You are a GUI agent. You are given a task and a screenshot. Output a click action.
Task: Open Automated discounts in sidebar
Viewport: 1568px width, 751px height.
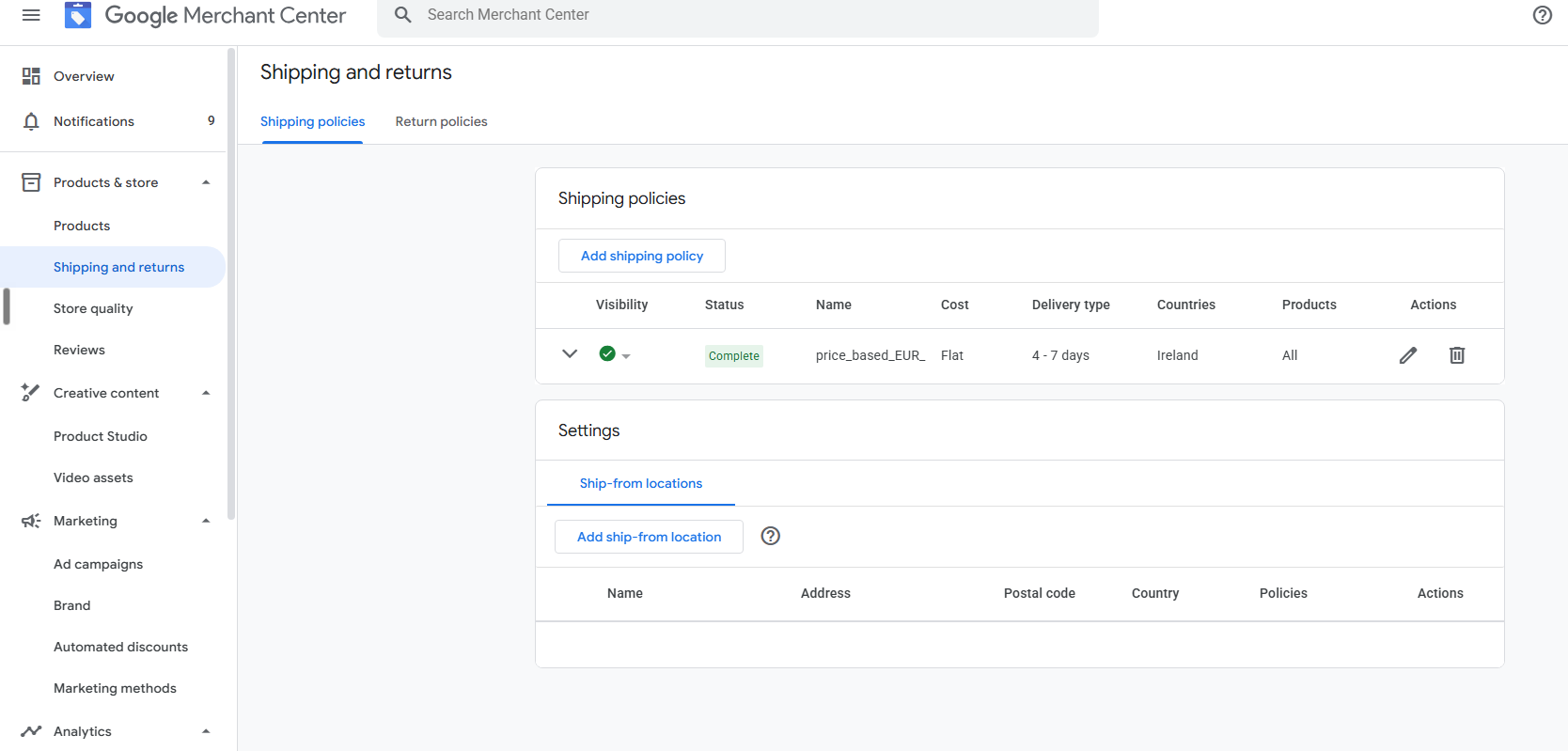121,647
